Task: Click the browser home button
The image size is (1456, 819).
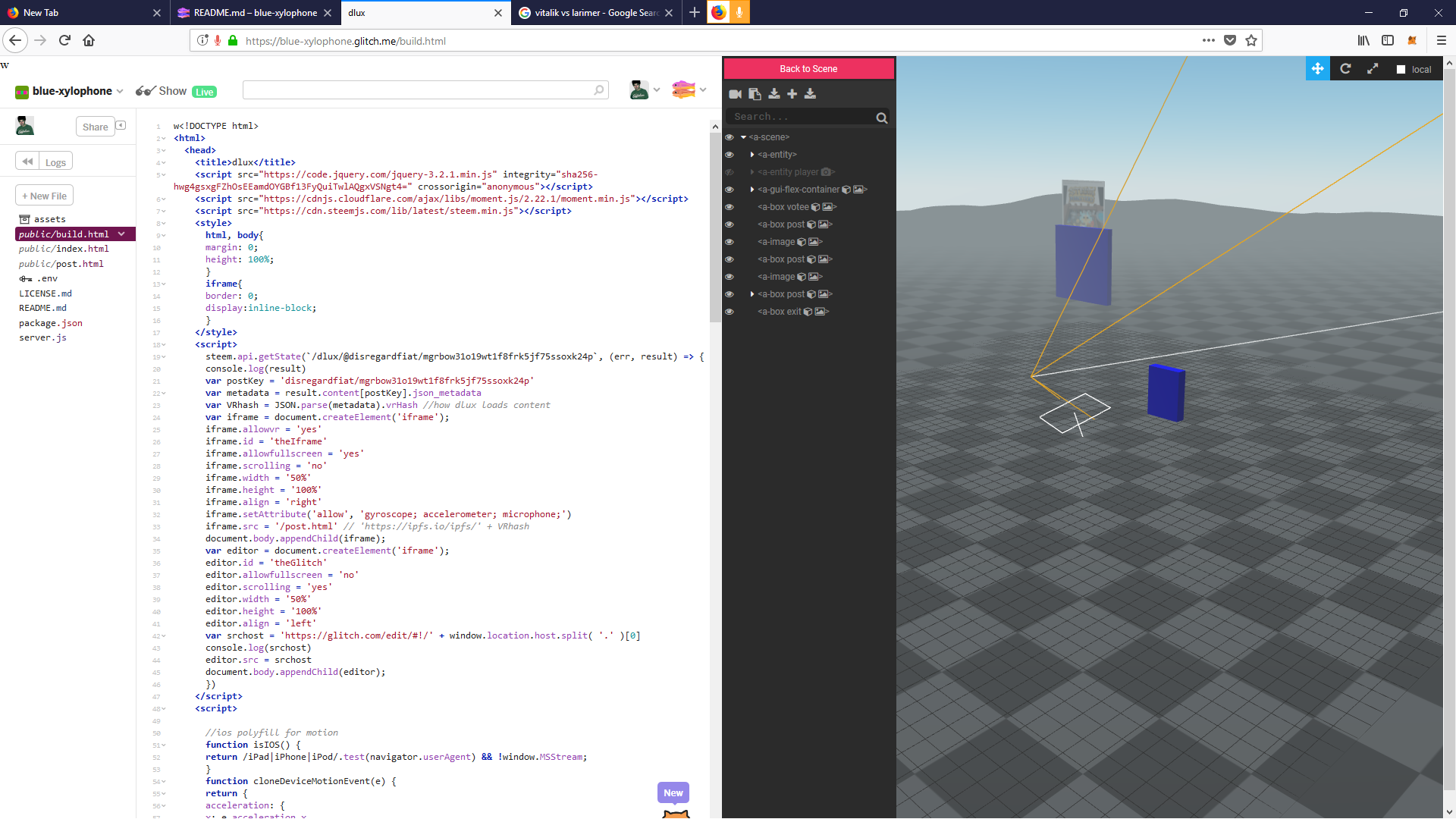Action: pos(89,40)
